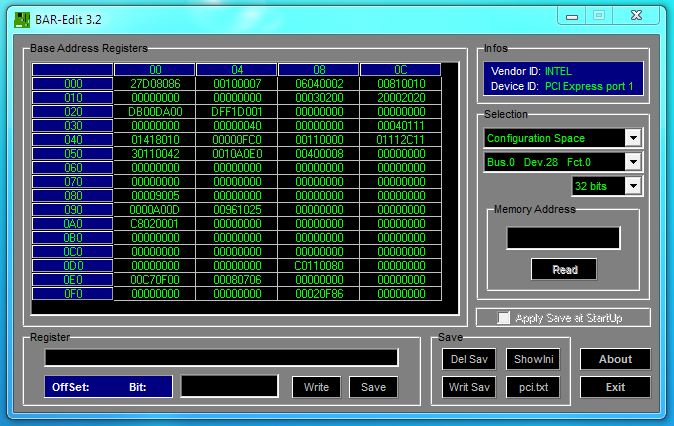The image size is (674, 426).
Task: Select cell value 00040111
Action: pos(401,126)
